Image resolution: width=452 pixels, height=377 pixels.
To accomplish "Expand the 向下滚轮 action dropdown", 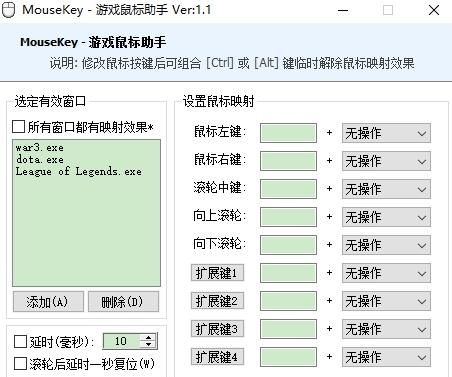I will tap(386, 245).
